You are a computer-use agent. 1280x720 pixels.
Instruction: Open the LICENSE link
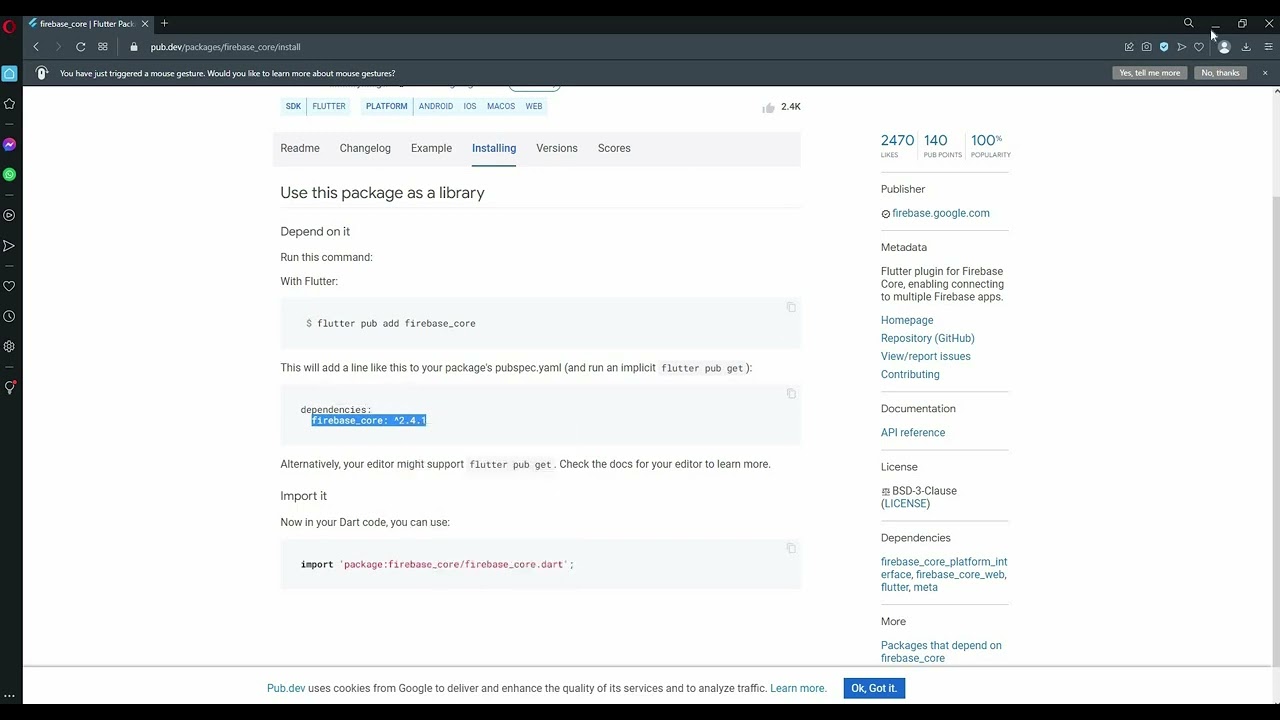click(906, 504)
